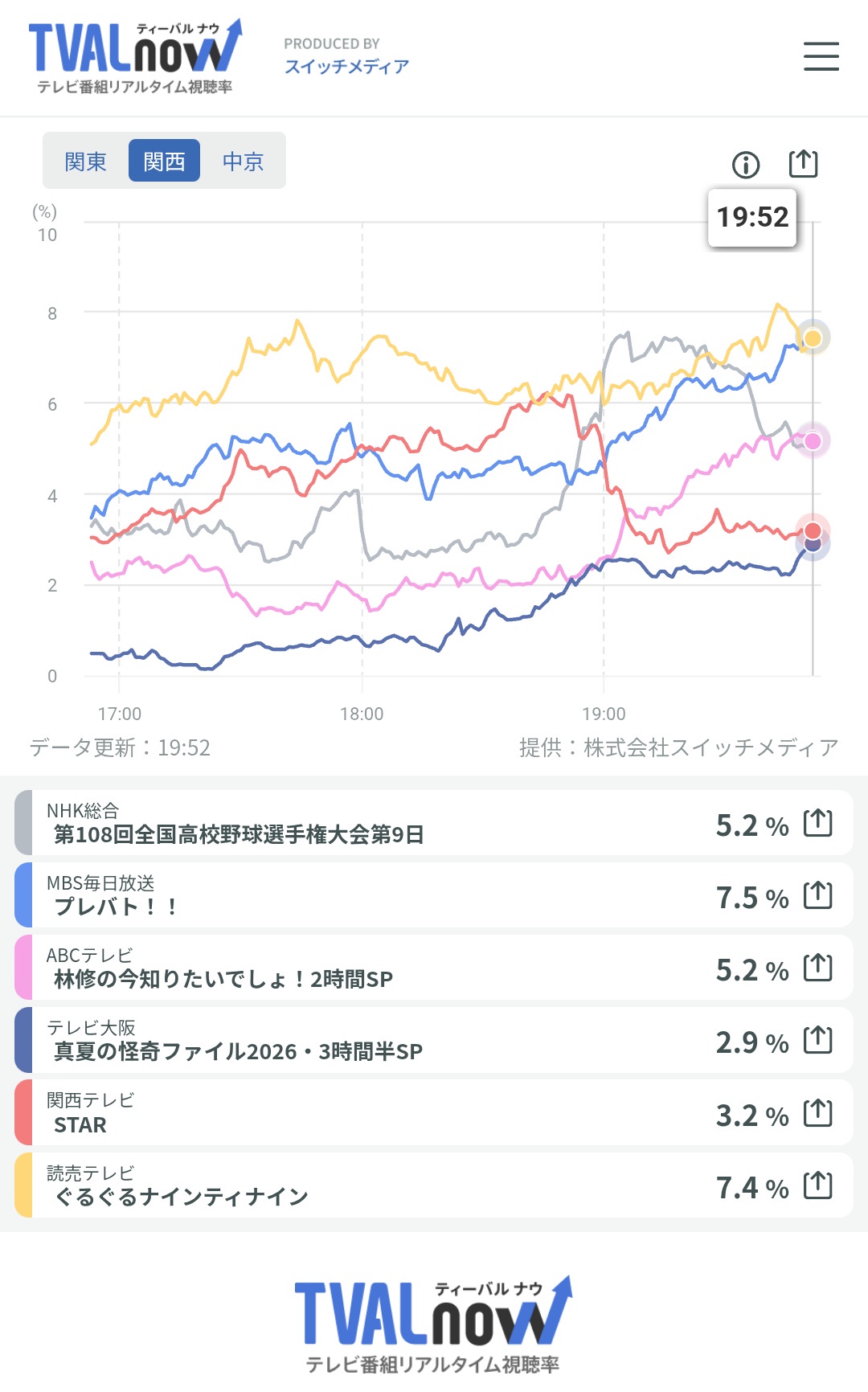The width and height of the screenshot is (868, 1392).
Task: Share the MBS毎日放送 プレバト rating
Action: pyautogui.click(x=818, y=895)
